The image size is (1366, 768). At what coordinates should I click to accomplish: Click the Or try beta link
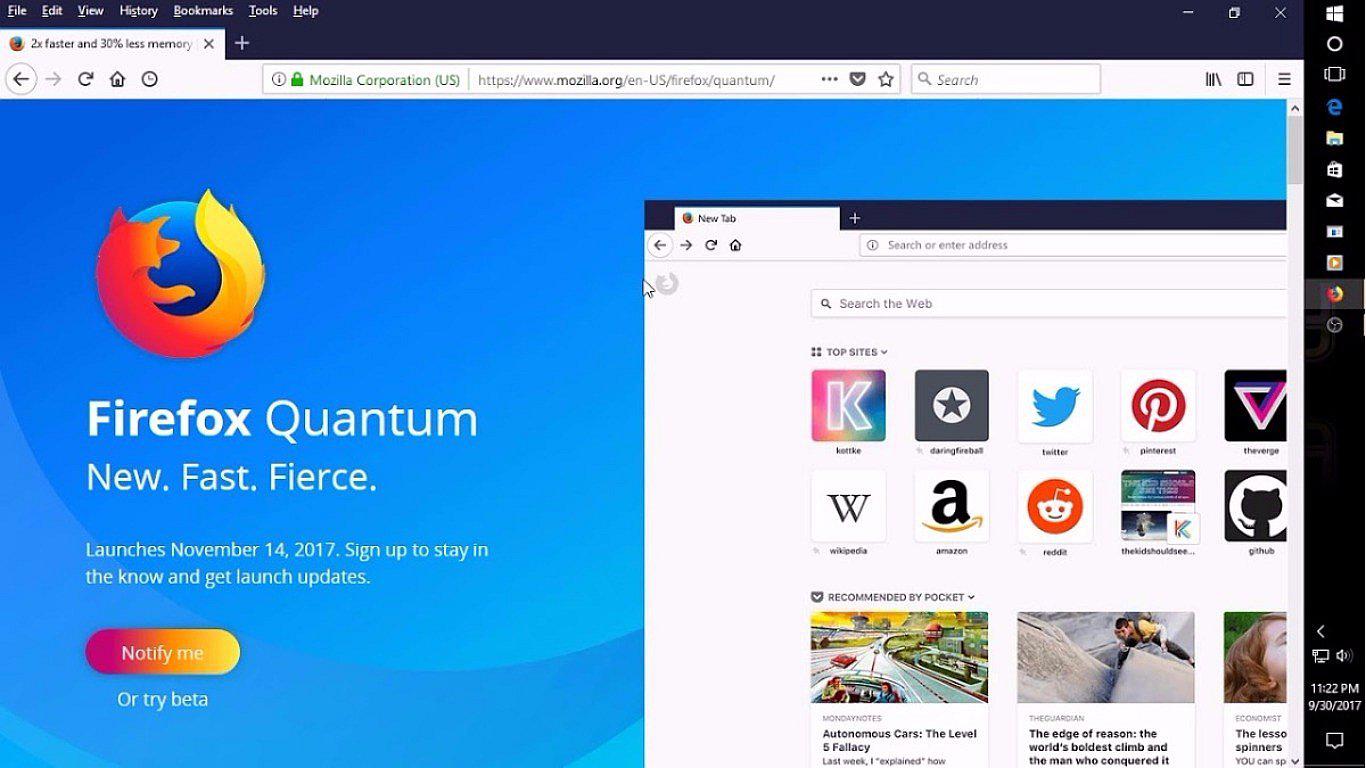(x=163, y=699)
